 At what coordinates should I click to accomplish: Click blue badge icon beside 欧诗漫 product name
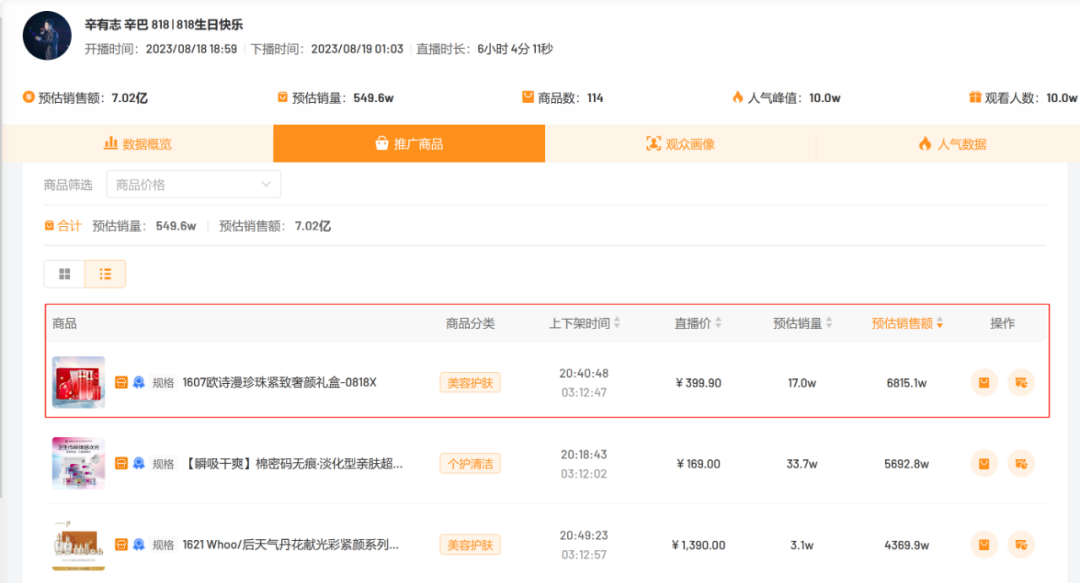coord(139,382)
